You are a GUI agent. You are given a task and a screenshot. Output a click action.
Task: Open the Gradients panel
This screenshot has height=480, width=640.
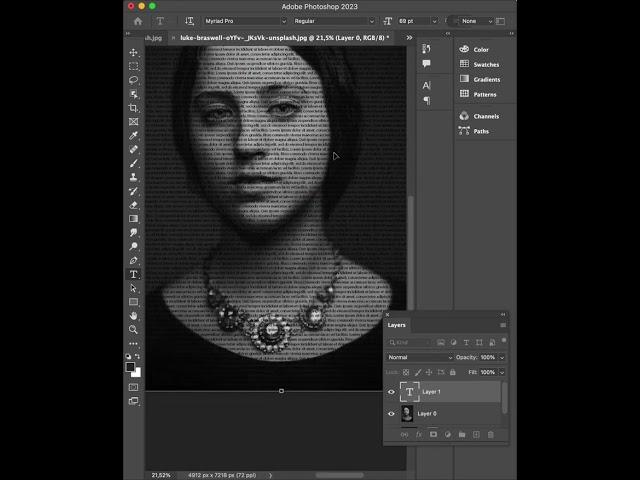(x=480, y=80)
